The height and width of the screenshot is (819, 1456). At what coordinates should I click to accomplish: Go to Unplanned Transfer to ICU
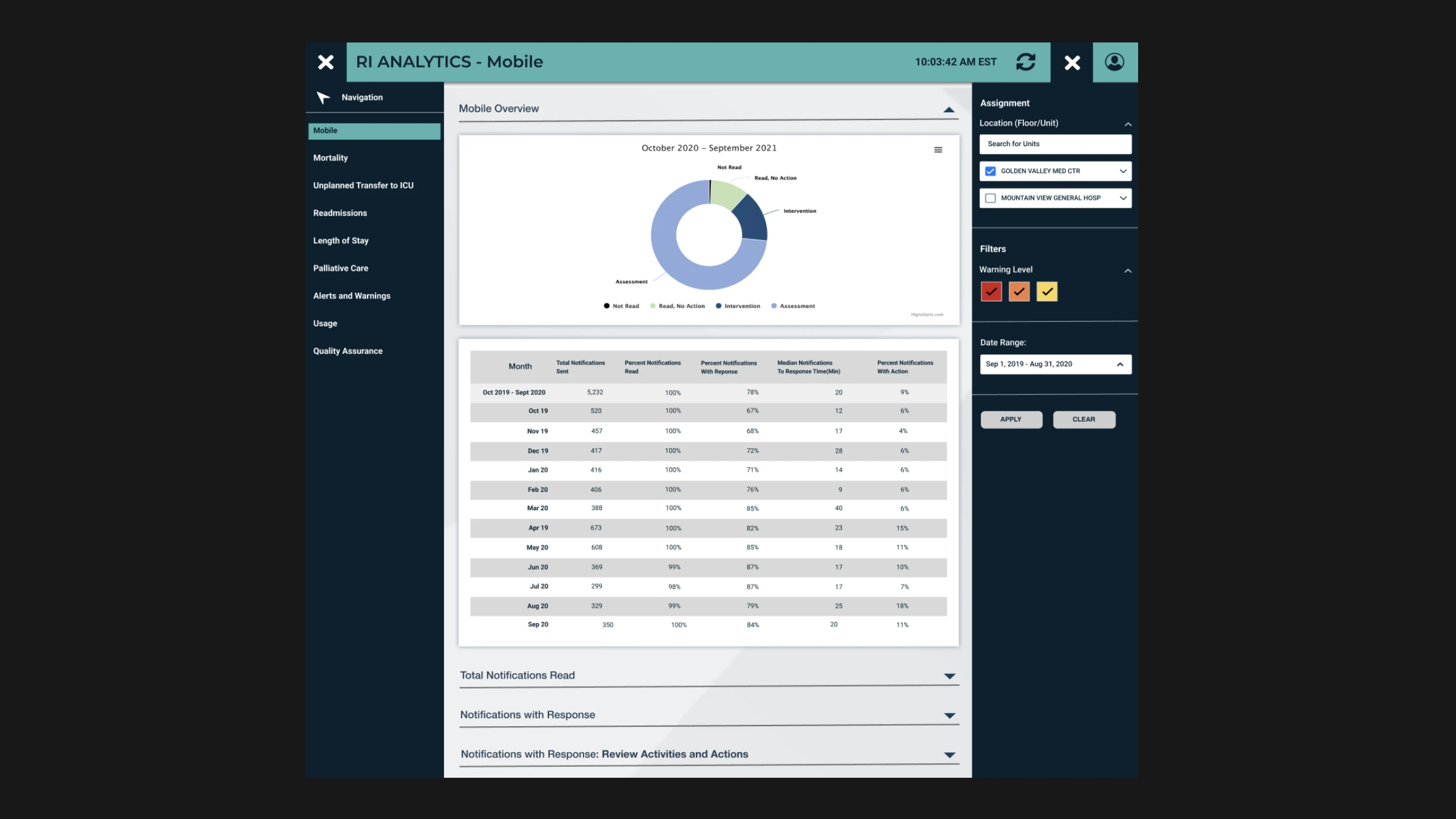coord(363,186)
